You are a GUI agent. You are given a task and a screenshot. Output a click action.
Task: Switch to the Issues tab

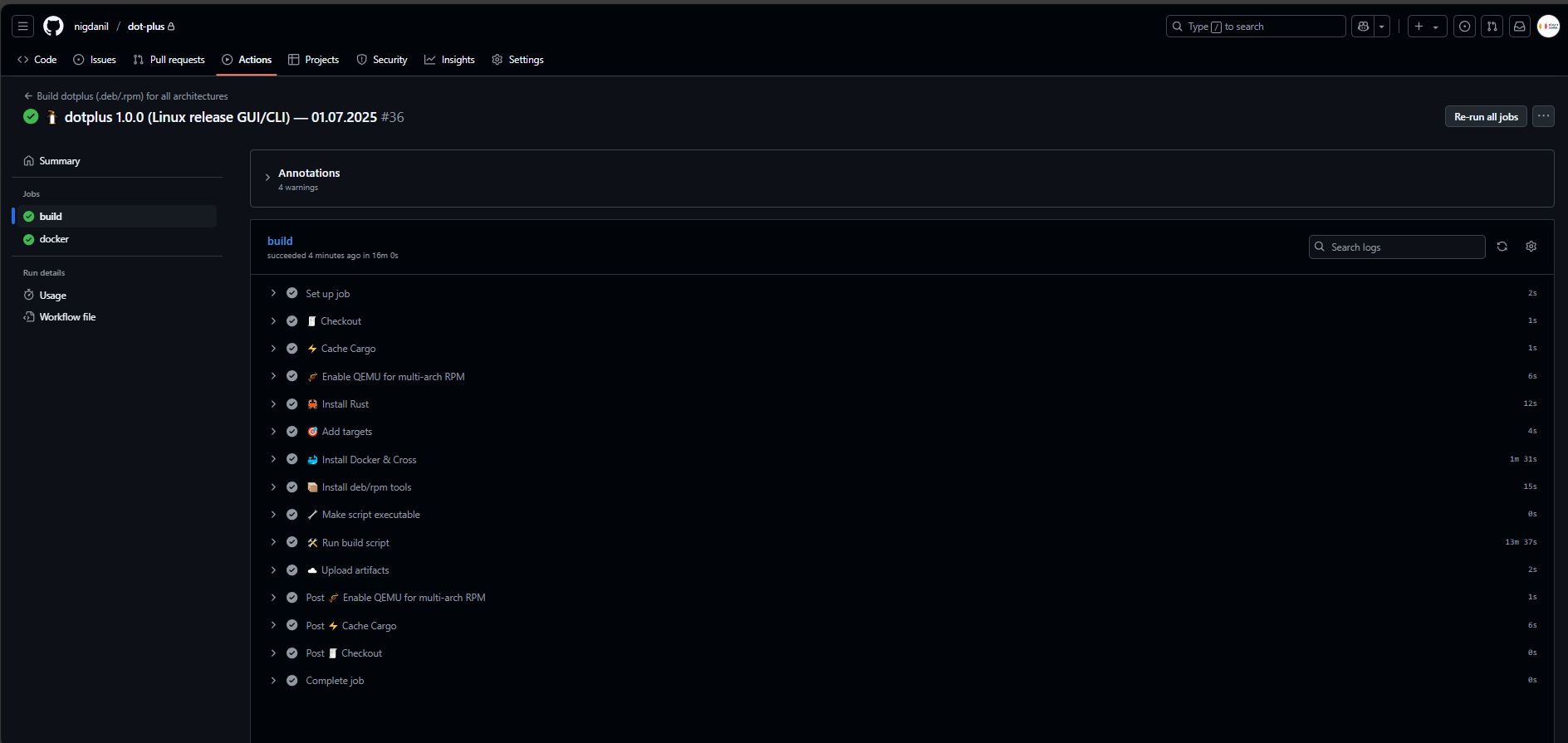(x=95, y=60)
